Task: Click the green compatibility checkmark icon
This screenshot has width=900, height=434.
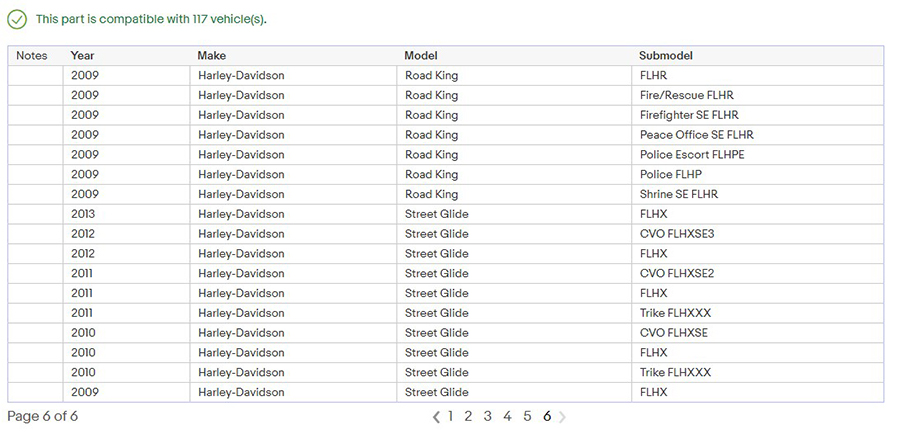Action: pyautogui.click(x=17, y=19)
